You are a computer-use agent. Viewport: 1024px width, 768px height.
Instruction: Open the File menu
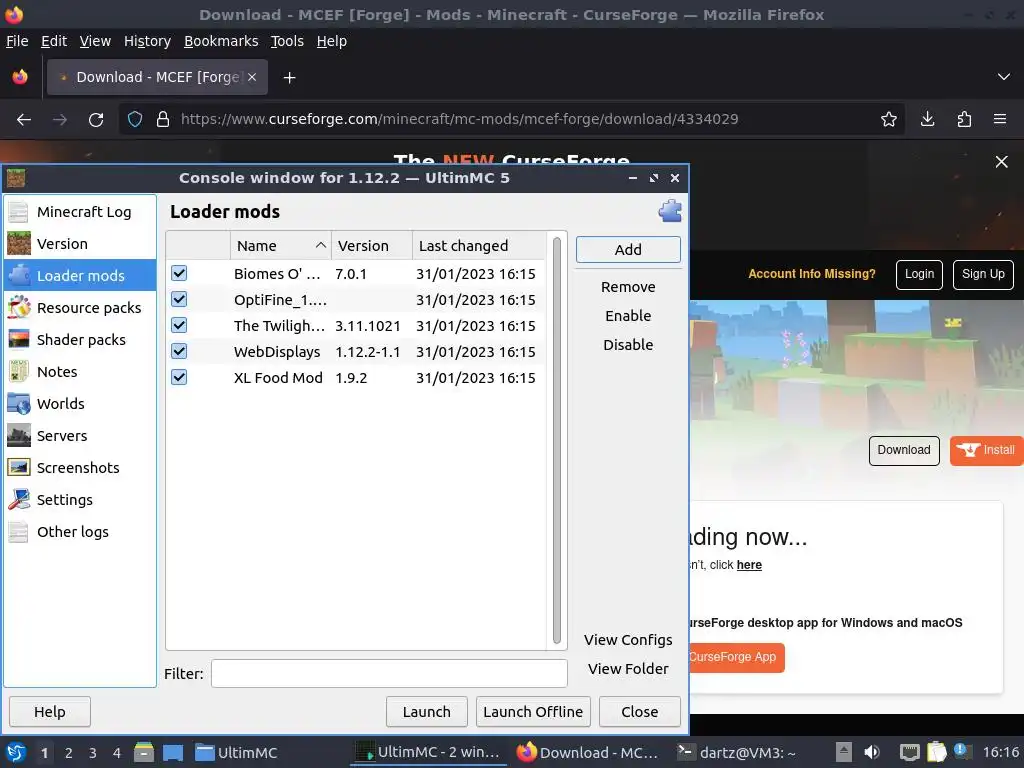pos(17,41)
